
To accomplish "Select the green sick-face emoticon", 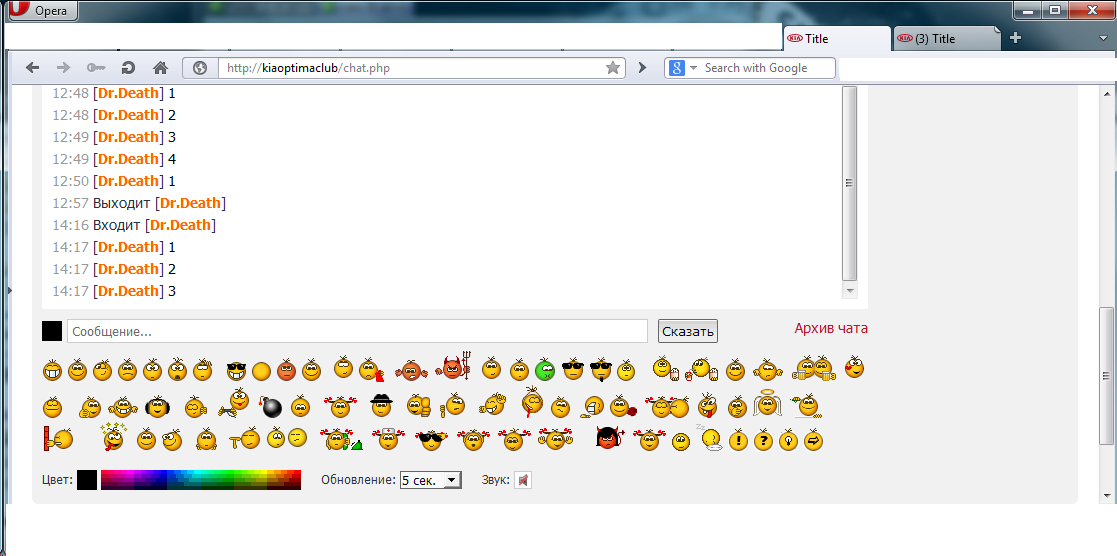I will tap(545, 370).
